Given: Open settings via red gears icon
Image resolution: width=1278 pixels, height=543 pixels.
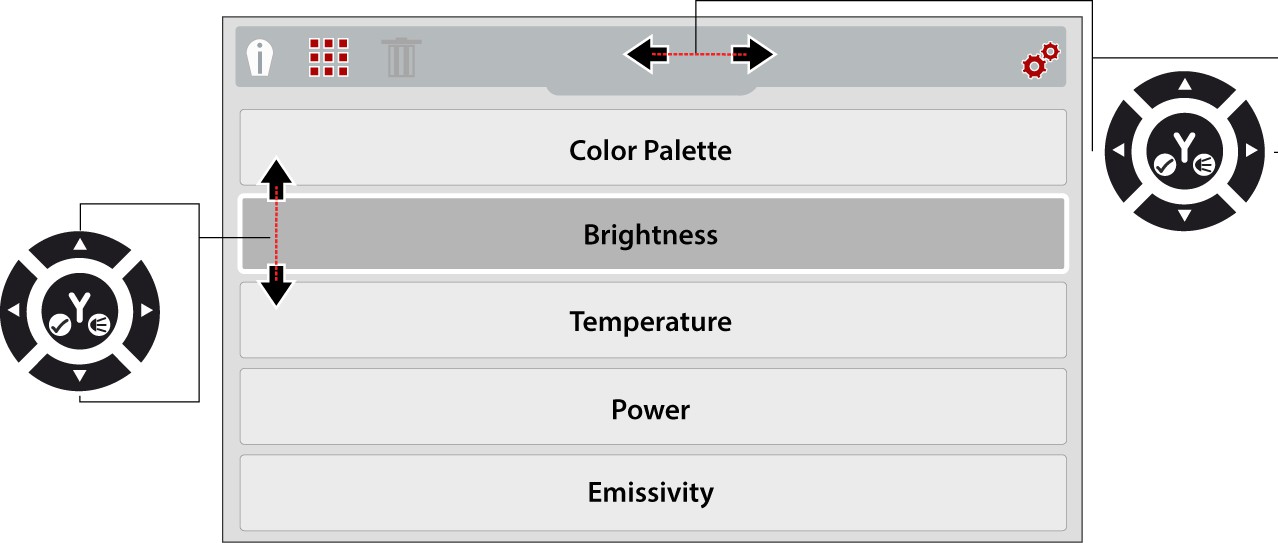Looking at the screenshot, I should point(1041,60).
